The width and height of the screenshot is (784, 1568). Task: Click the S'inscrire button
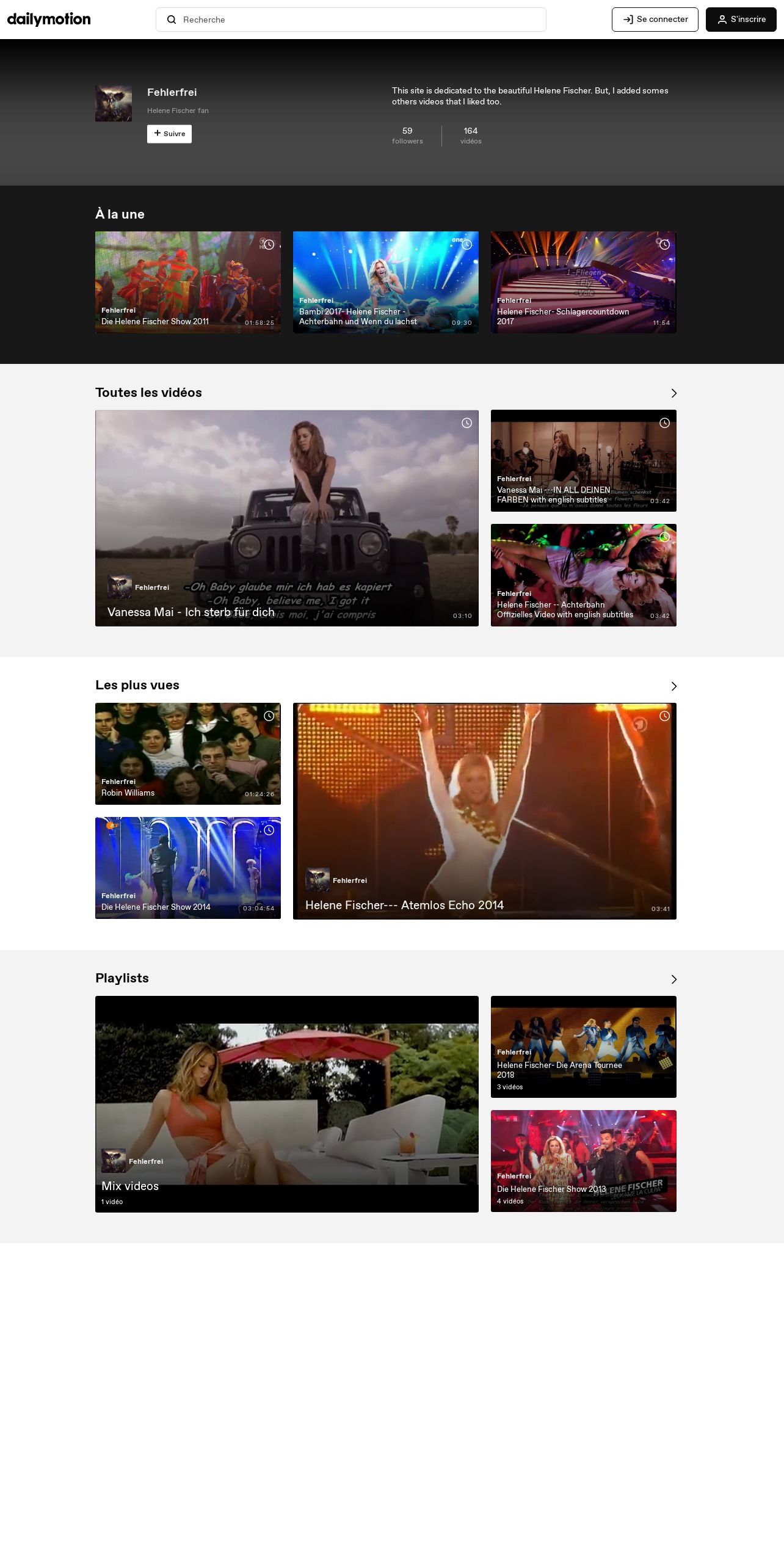[741, 20]
